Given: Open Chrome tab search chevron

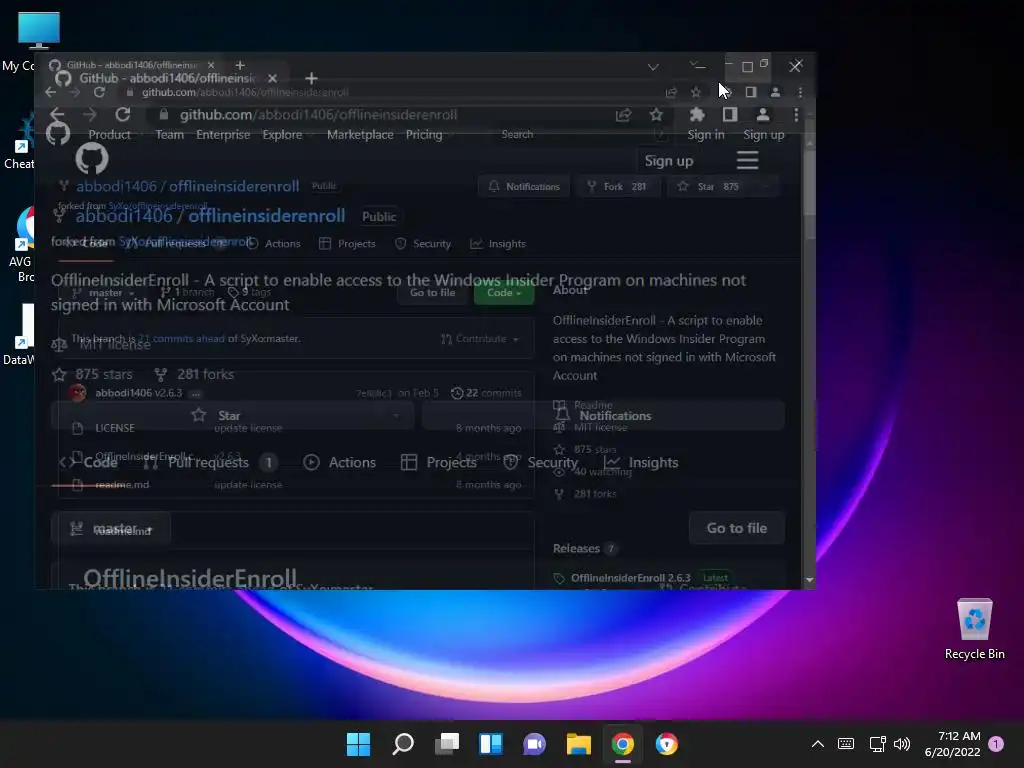Looking at the screenshot, I should click(x=653, y=67).
